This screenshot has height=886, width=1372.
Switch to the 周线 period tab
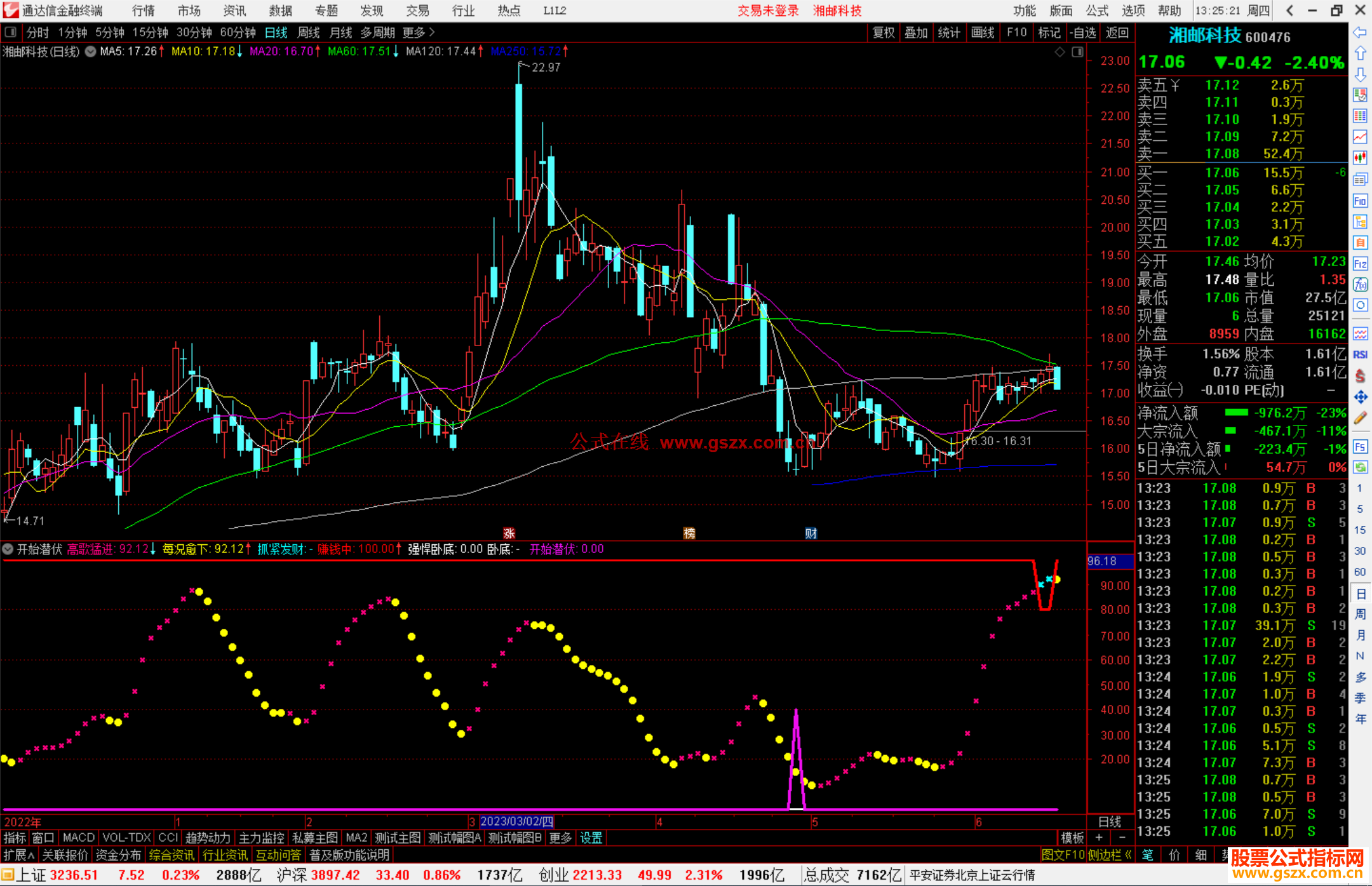309,32
